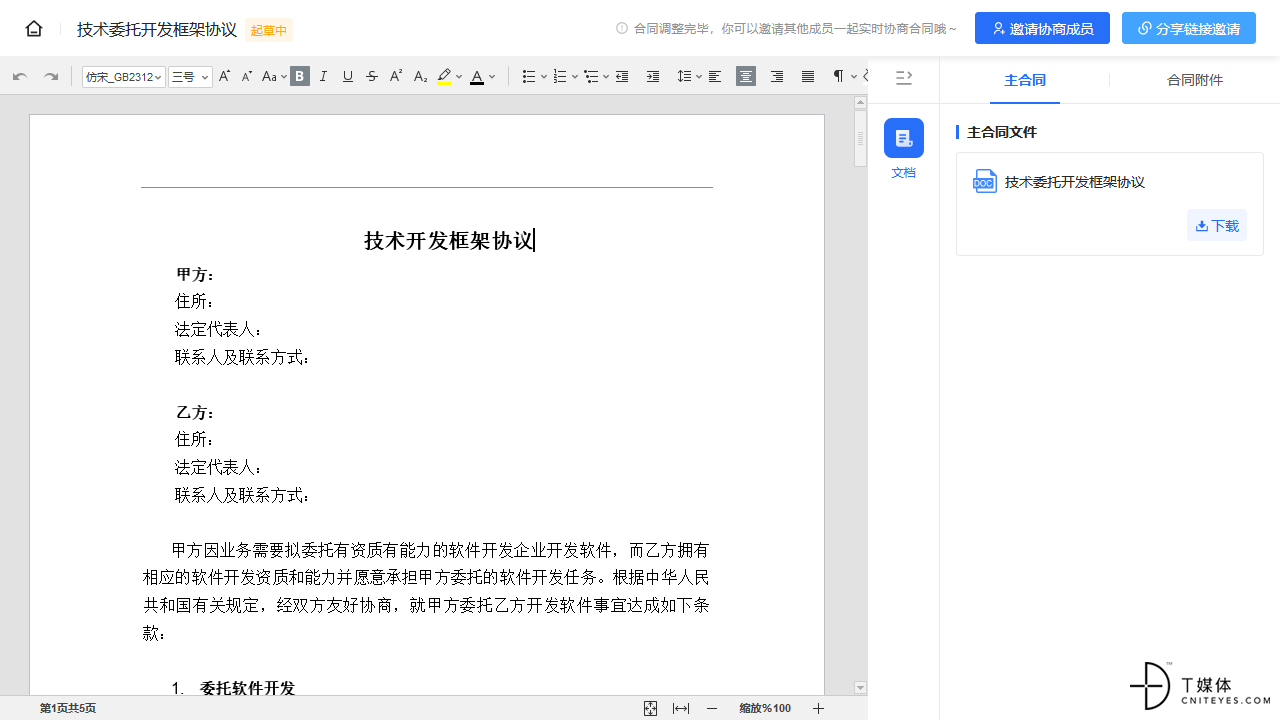This screenshot has height=720, width=1280.
Task: Open bullet list style dropdown
Action: tap(543, 76)
